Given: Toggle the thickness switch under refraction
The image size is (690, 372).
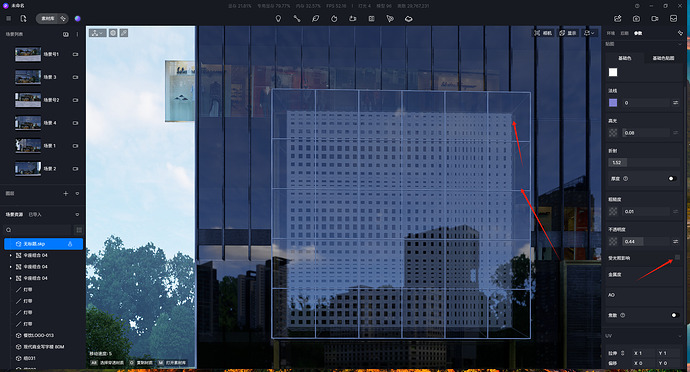Looking at the screenshot, I should (x=672, y=178).
